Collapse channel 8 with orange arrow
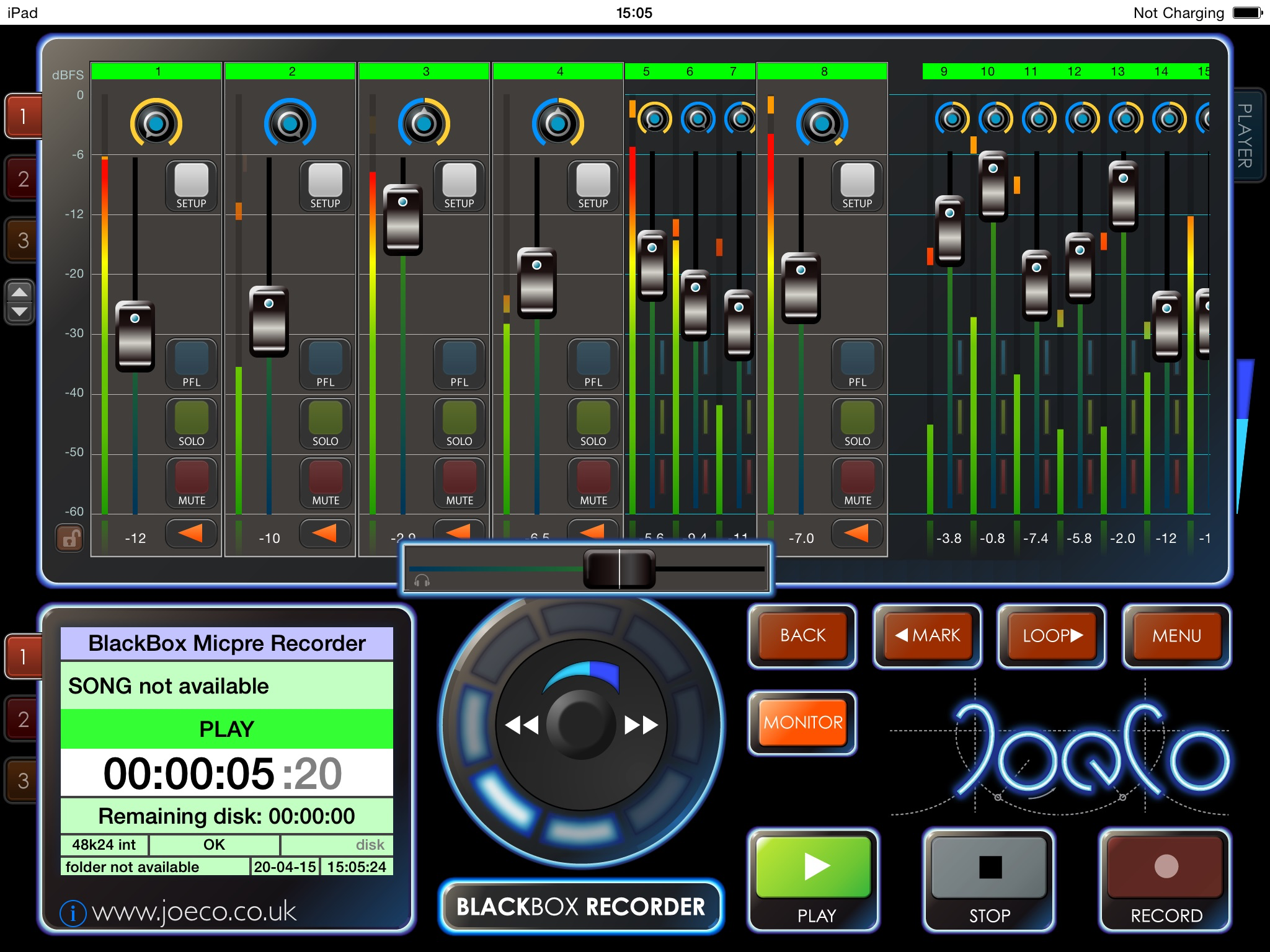Viewport: 1270px width, 952px height. [857, 533]
